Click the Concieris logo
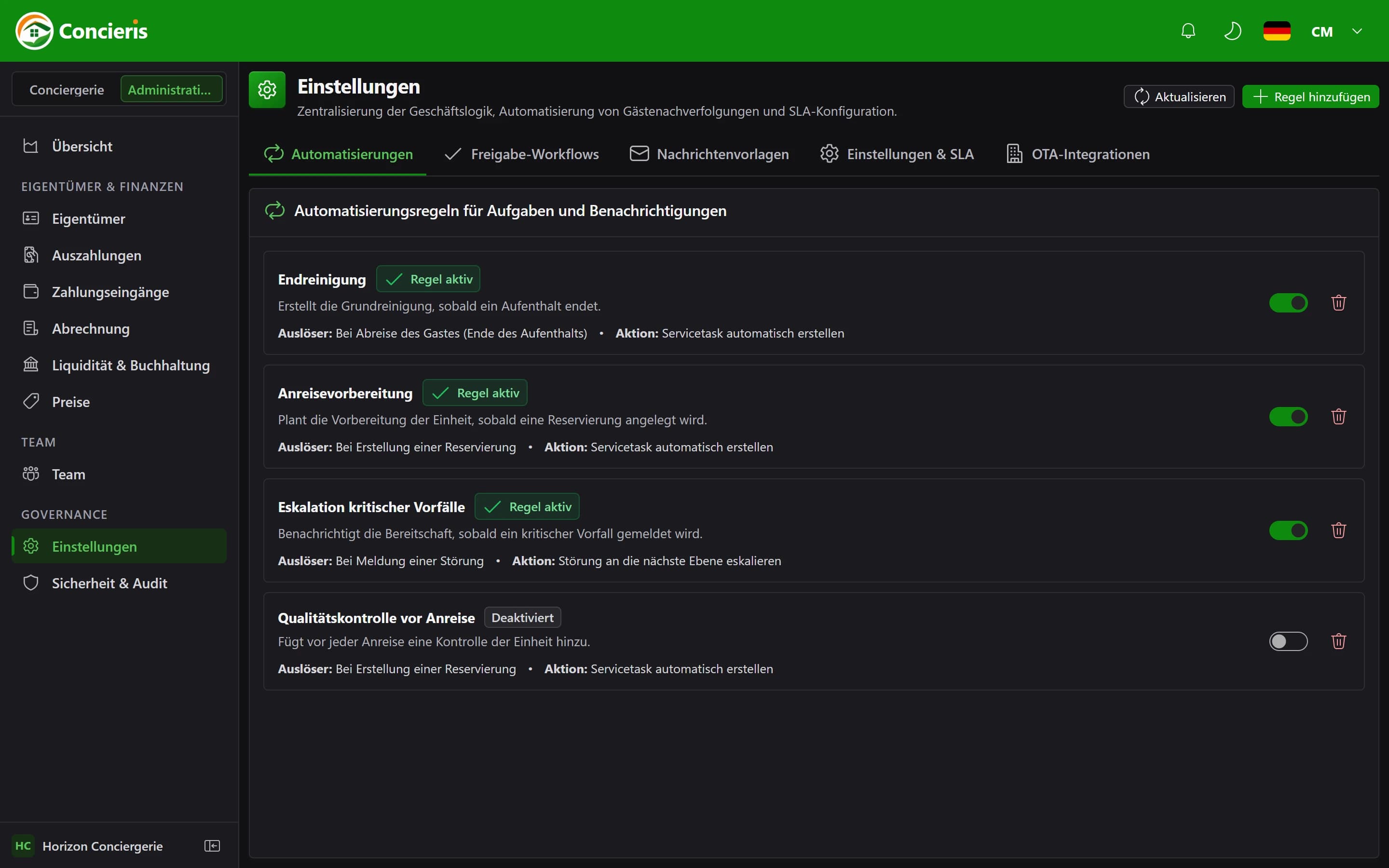 [82, 31]
